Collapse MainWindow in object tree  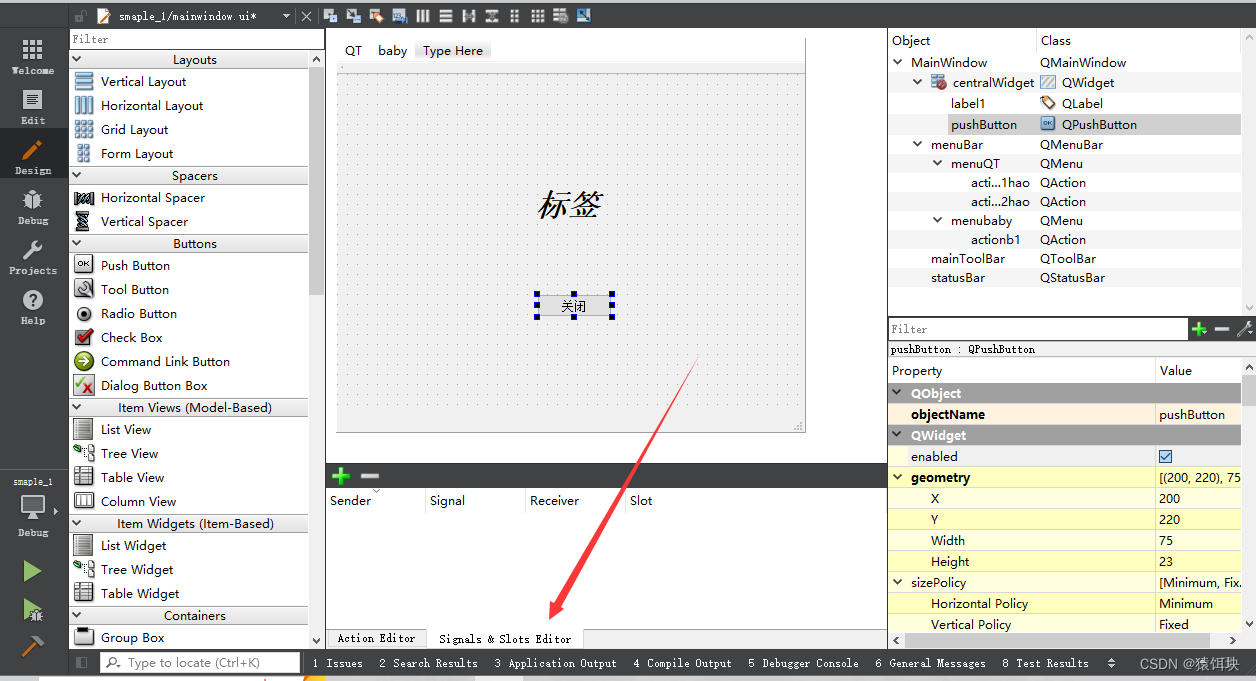pos(898,62)
